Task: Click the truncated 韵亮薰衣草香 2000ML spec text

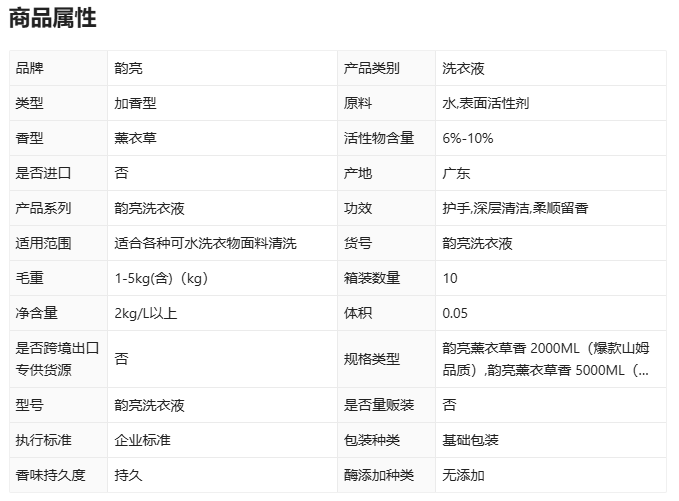Action: (546, 359)
